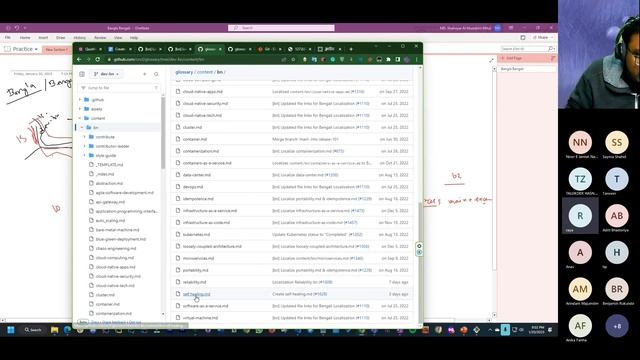Click the side extension settings gear at page edge

click(x=419, y=246)
